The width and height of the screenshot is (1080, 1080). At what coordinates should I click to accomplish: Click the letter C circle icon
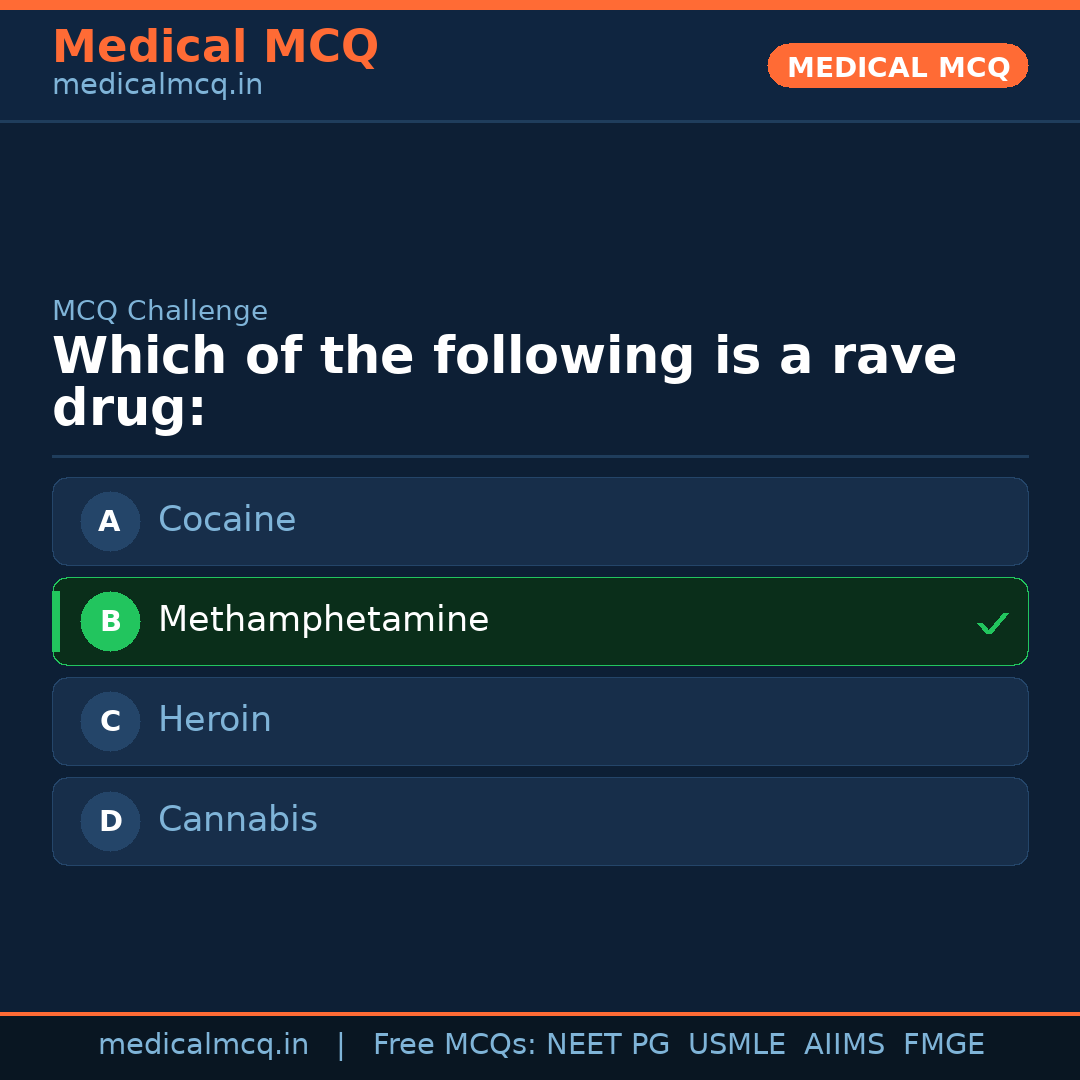tap(110, 721)
